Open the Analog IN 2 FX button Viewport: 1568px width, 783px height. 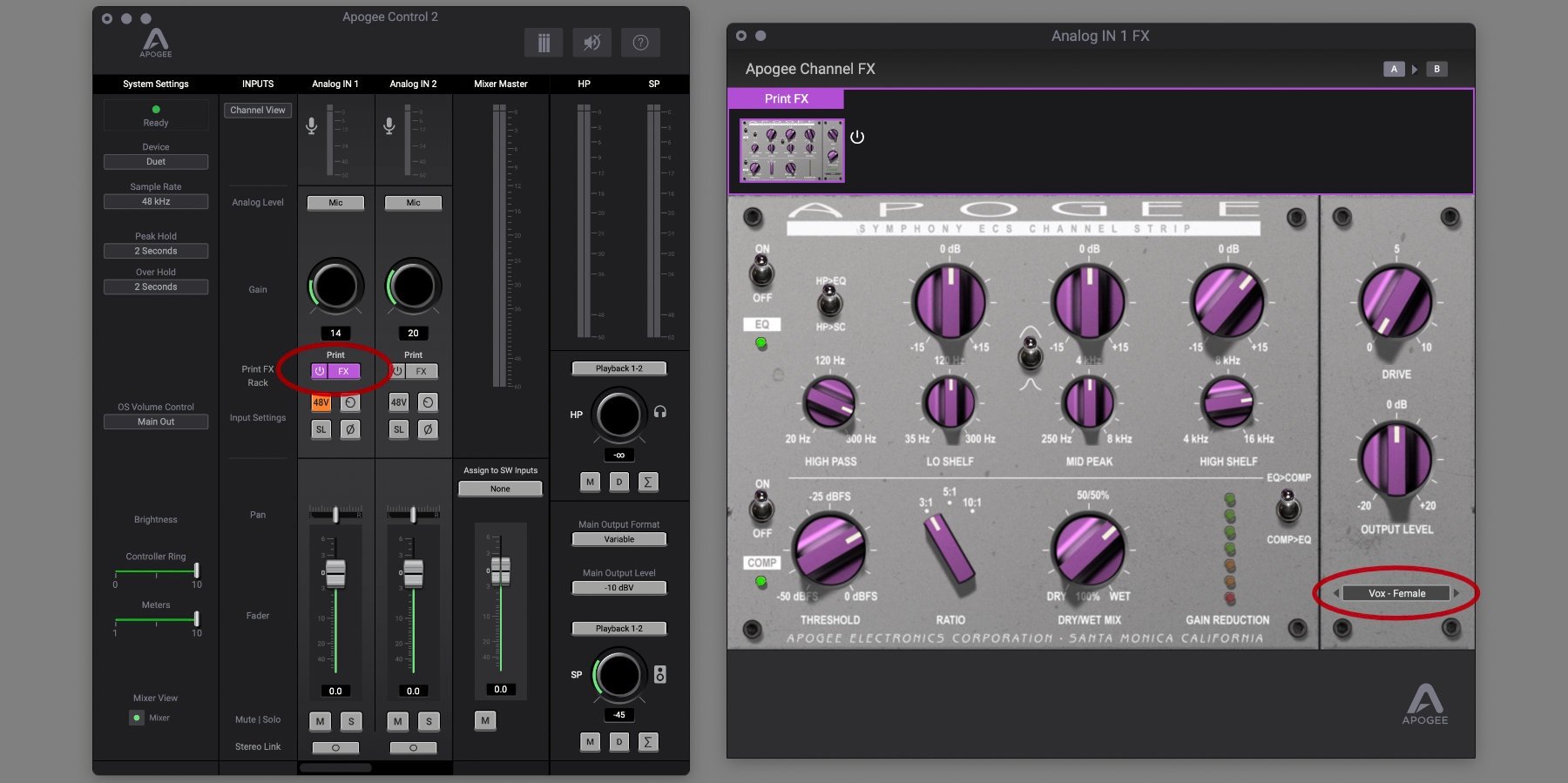click(x=422, y=371)
